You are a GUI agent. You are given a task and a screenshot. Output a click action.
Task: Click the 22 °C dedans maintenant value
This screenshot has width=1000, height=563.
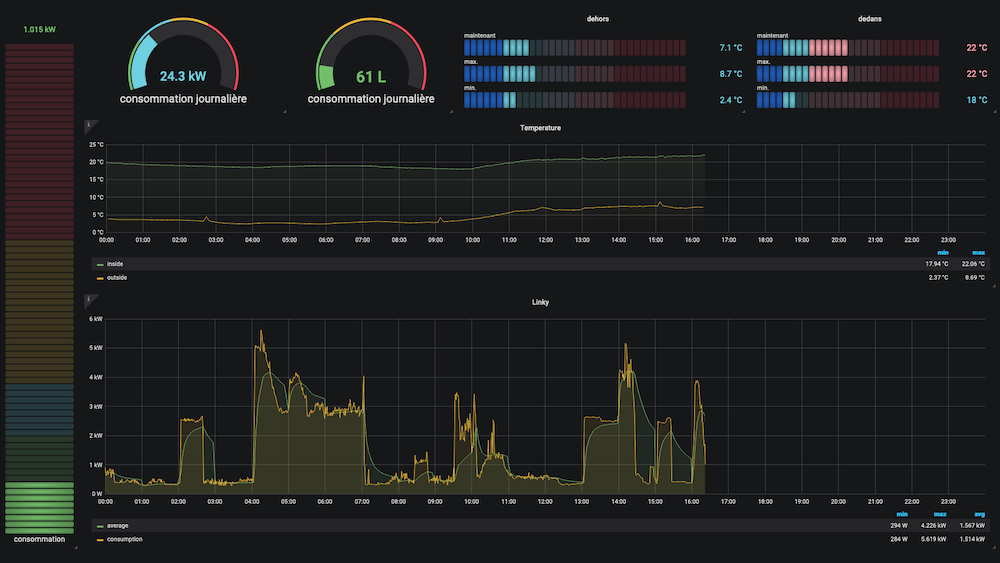(x=977, y=48)
